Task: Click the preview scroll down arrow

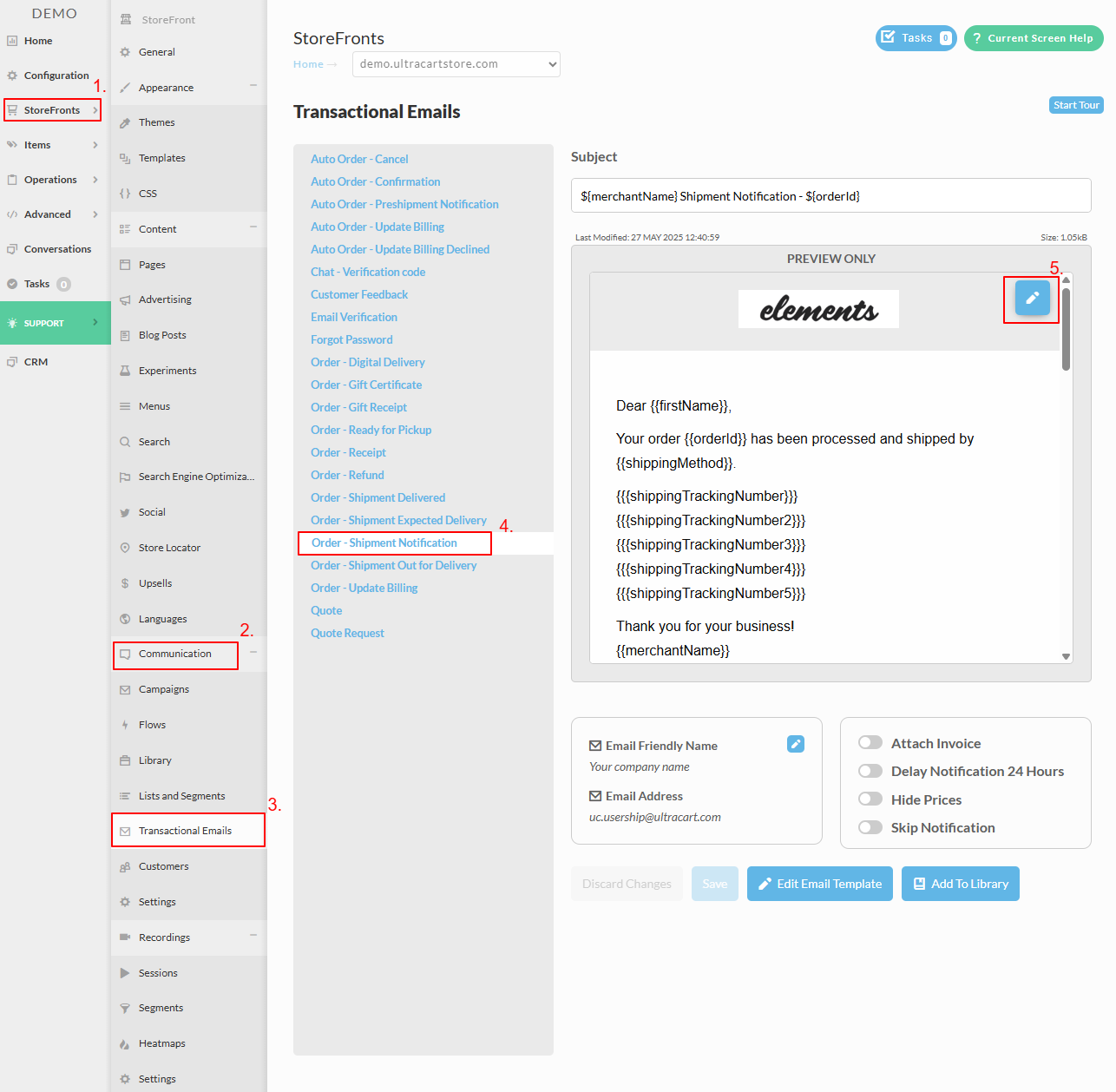Action: click(1066, 657)
